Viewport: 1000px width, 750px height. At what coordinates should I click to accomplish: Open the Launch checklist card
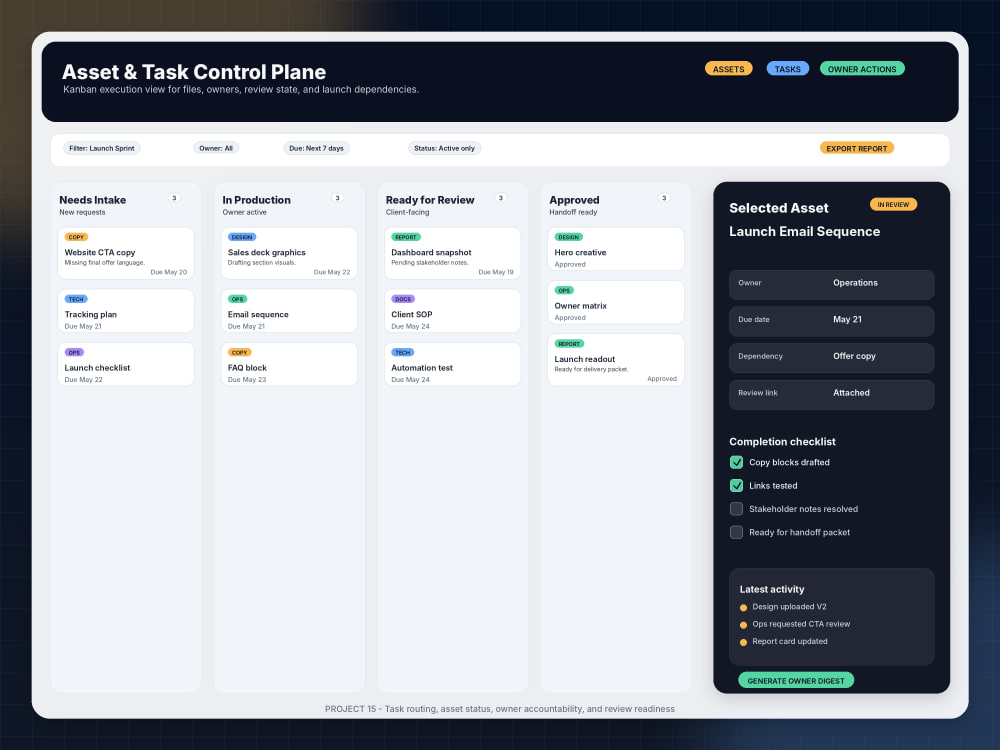[x=126, y=364]
